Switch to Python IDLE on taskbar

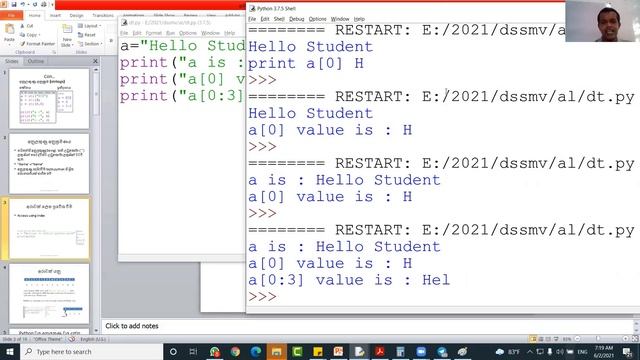click(x=359, y=351)
